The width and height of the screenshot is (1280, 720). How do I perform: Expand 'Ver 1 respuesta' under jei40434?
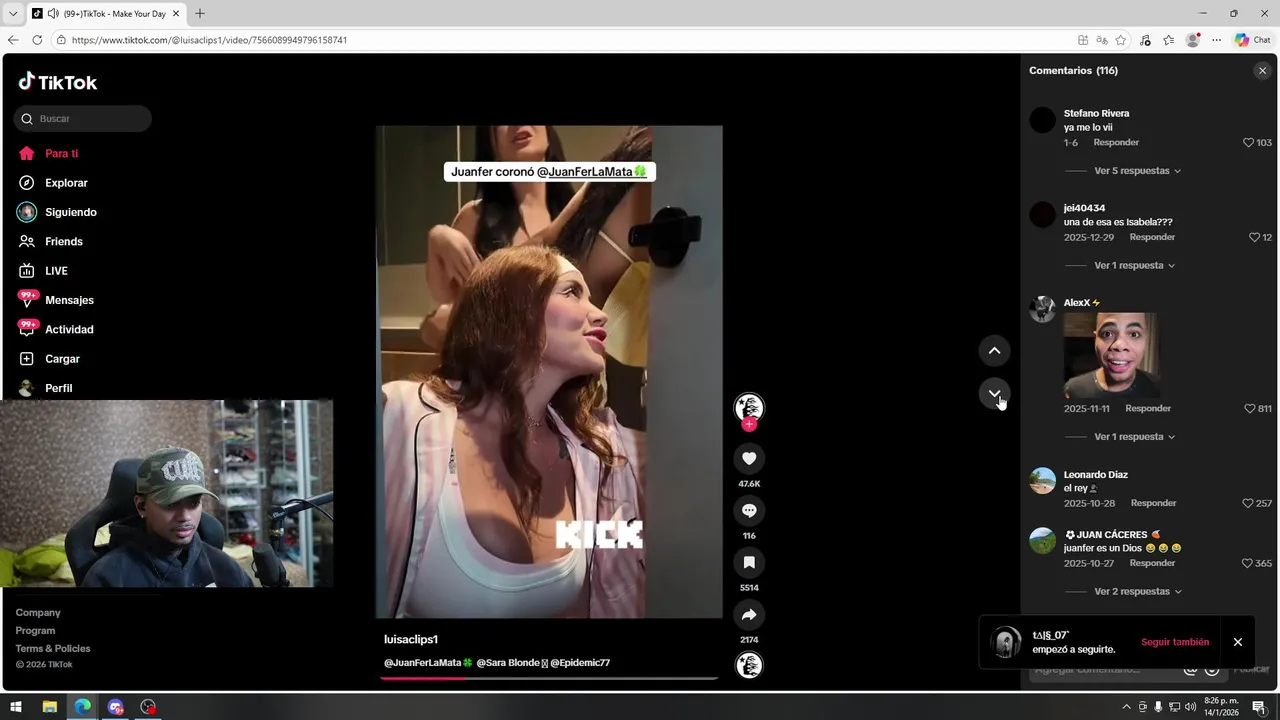[1134, 265]
